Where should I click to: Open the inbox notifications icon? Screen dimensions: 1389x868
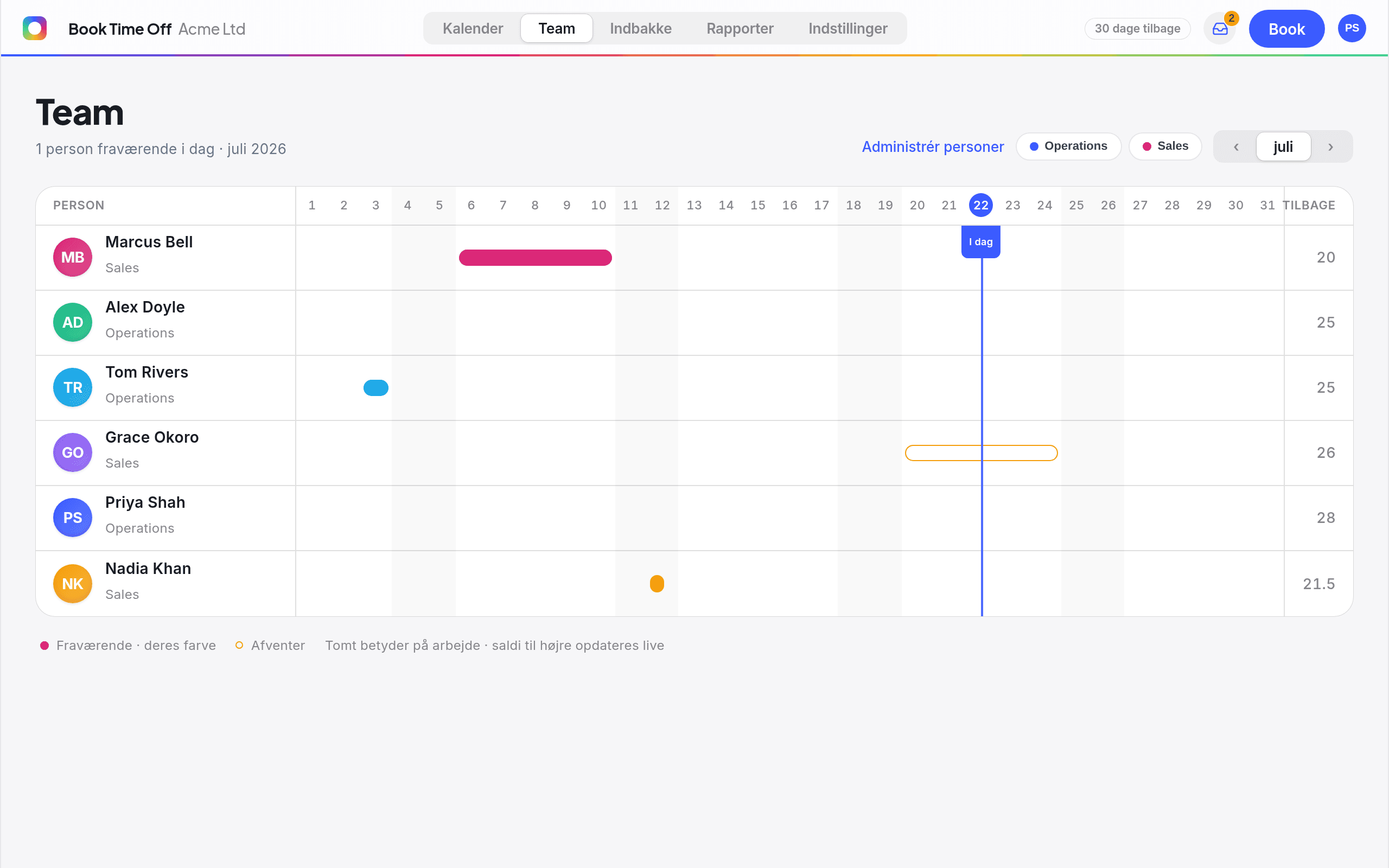coord(1220,29)
